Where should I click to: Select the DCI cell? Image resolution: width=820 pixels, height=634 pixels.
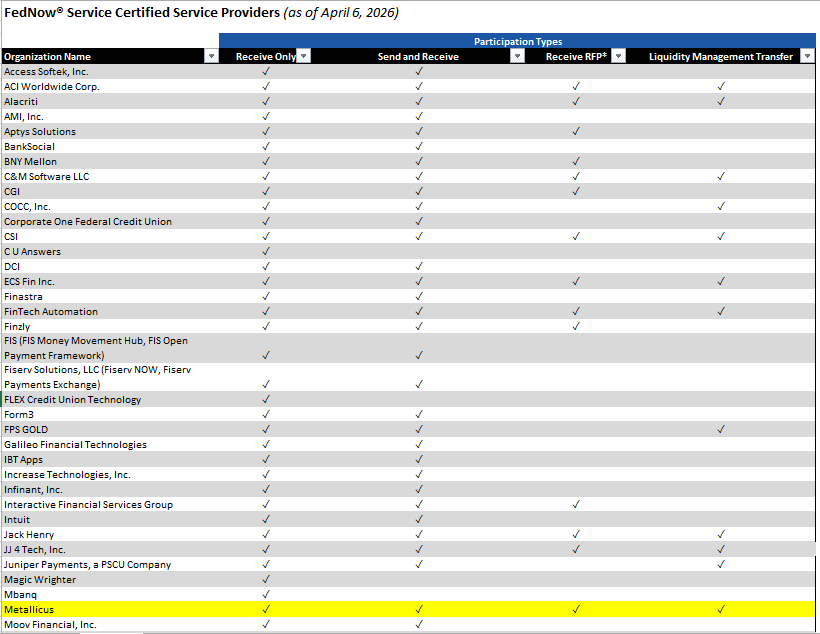[x=110, y=266]
